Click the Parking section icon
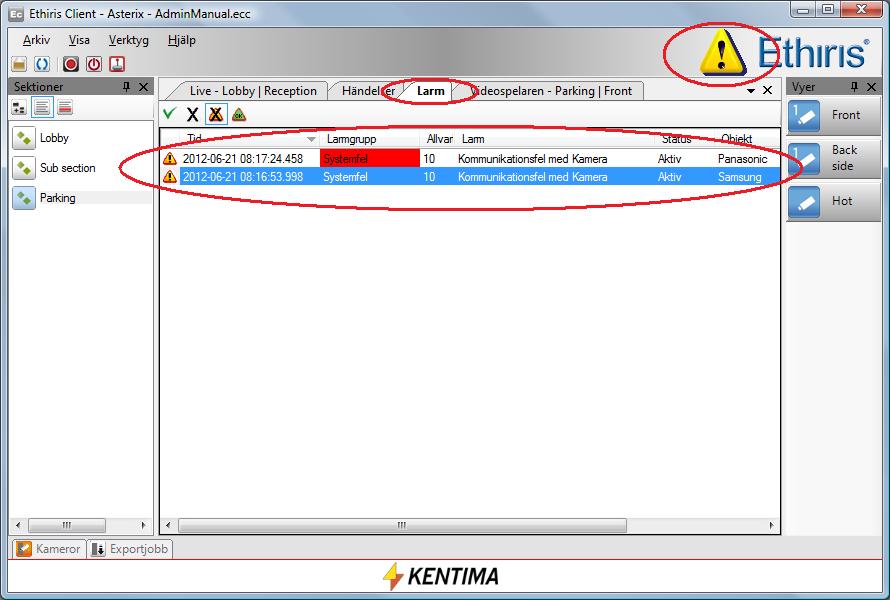The width and height of the screenshot is (890, 600). [24, 198]
